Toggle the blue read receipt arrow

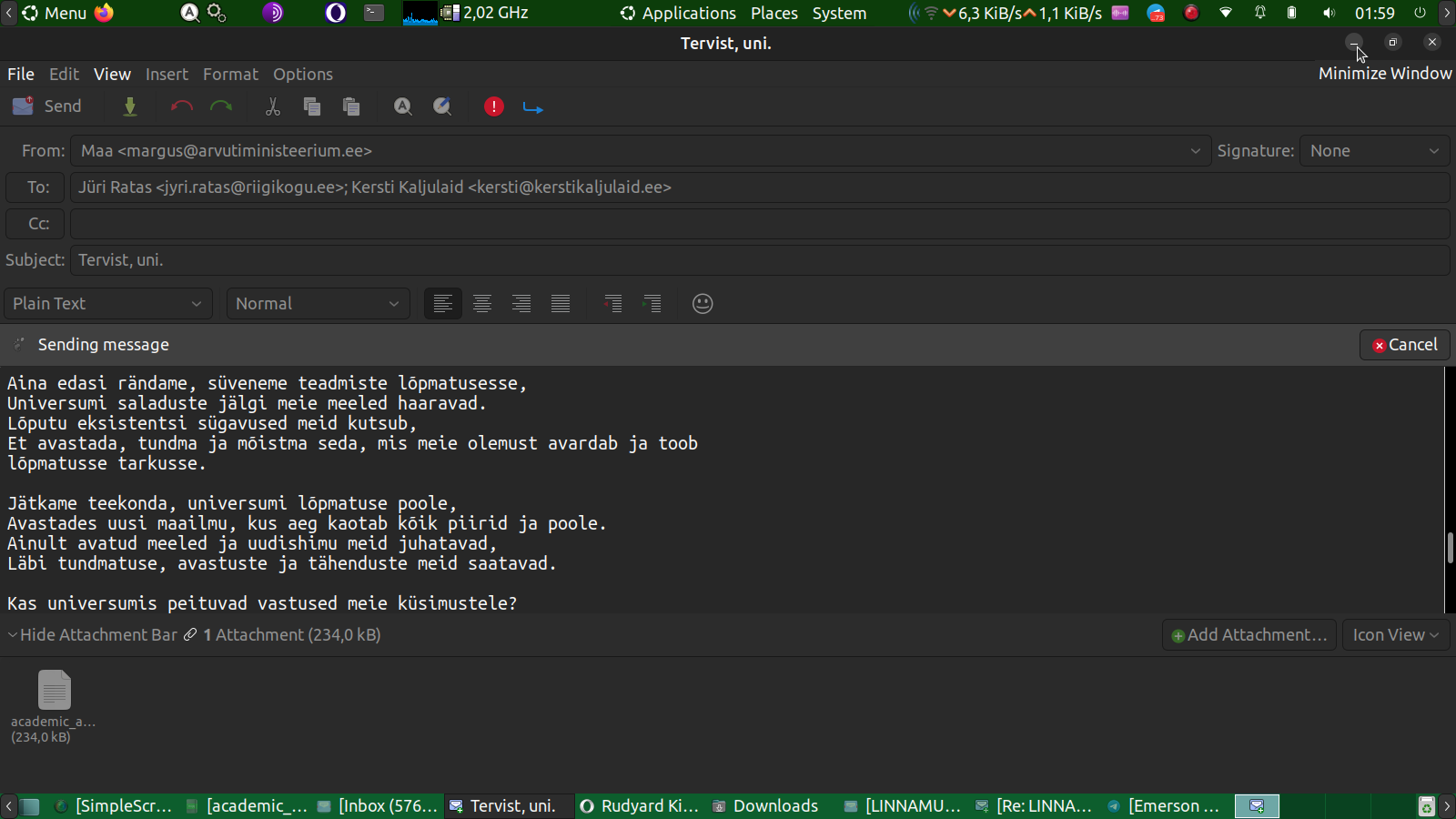tap(533, 107)
